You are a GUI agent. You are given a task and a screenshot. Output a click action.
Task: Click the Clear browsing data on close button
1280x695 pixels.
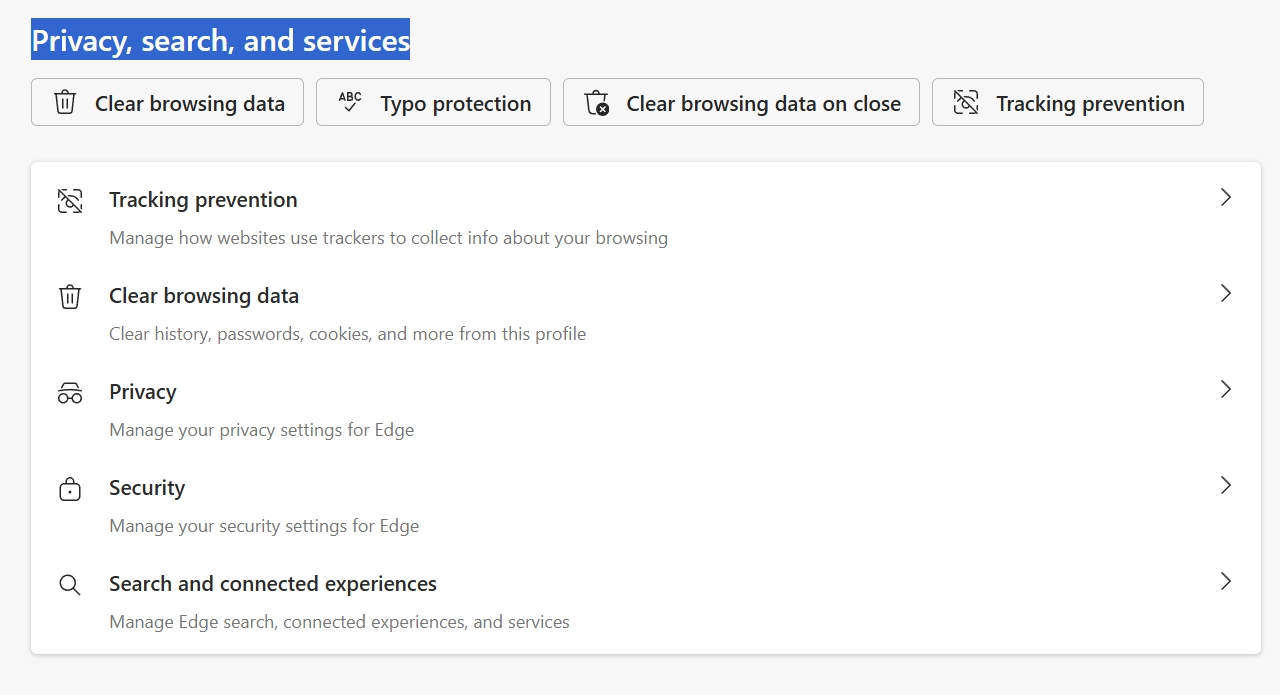click(741, 102)
